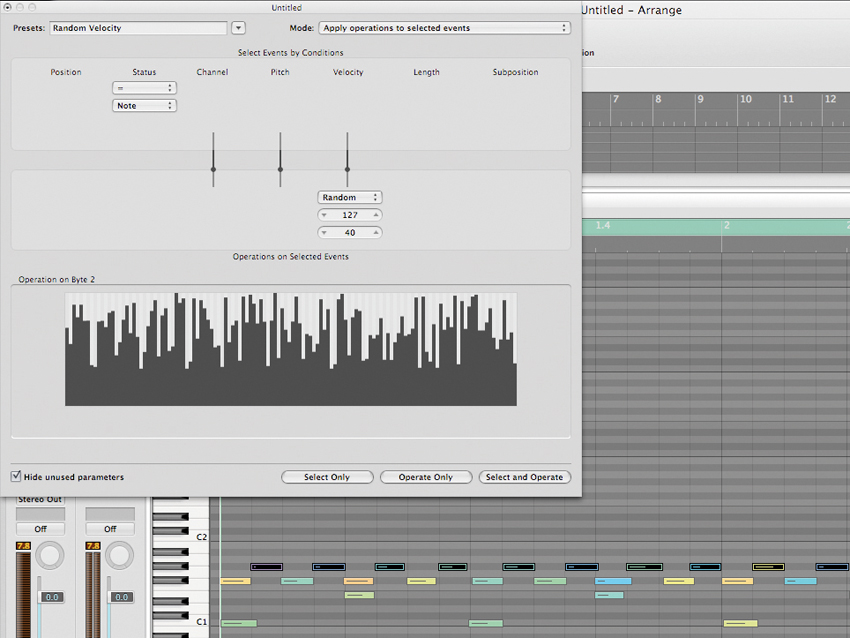Click the first channel pan knob
This screenshot has height=638, width=850.
coord(50,555)
